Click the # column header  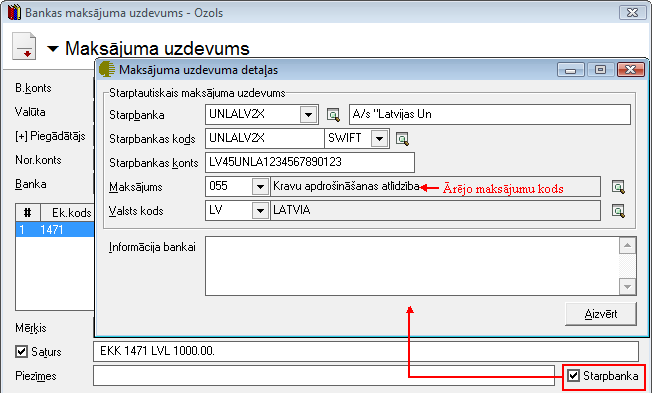coord(28,213)
